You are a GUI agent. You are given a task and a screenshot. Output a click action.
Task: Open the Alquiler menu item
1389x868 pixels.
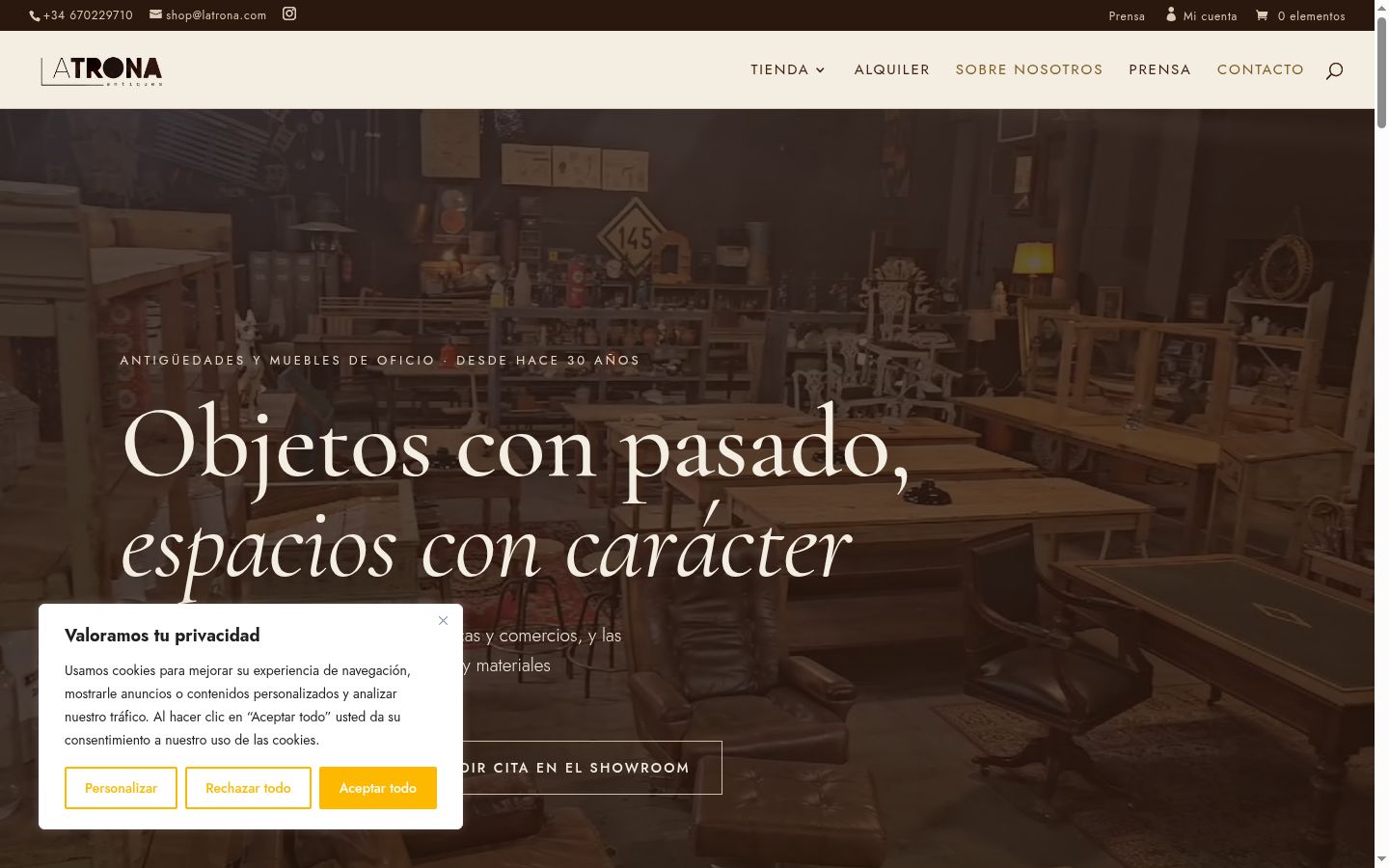[892, 69]
